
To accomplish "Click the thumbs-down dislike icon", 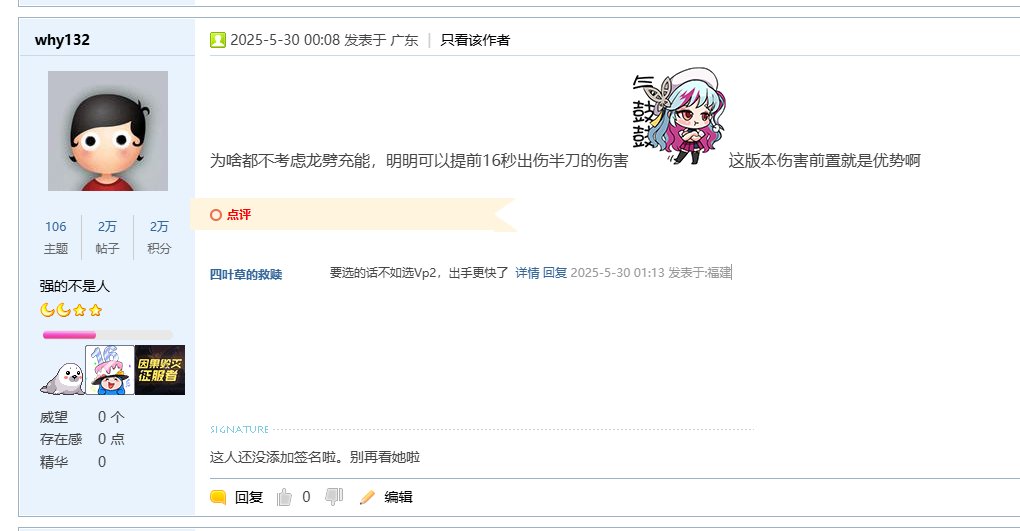I will (334, 497).
